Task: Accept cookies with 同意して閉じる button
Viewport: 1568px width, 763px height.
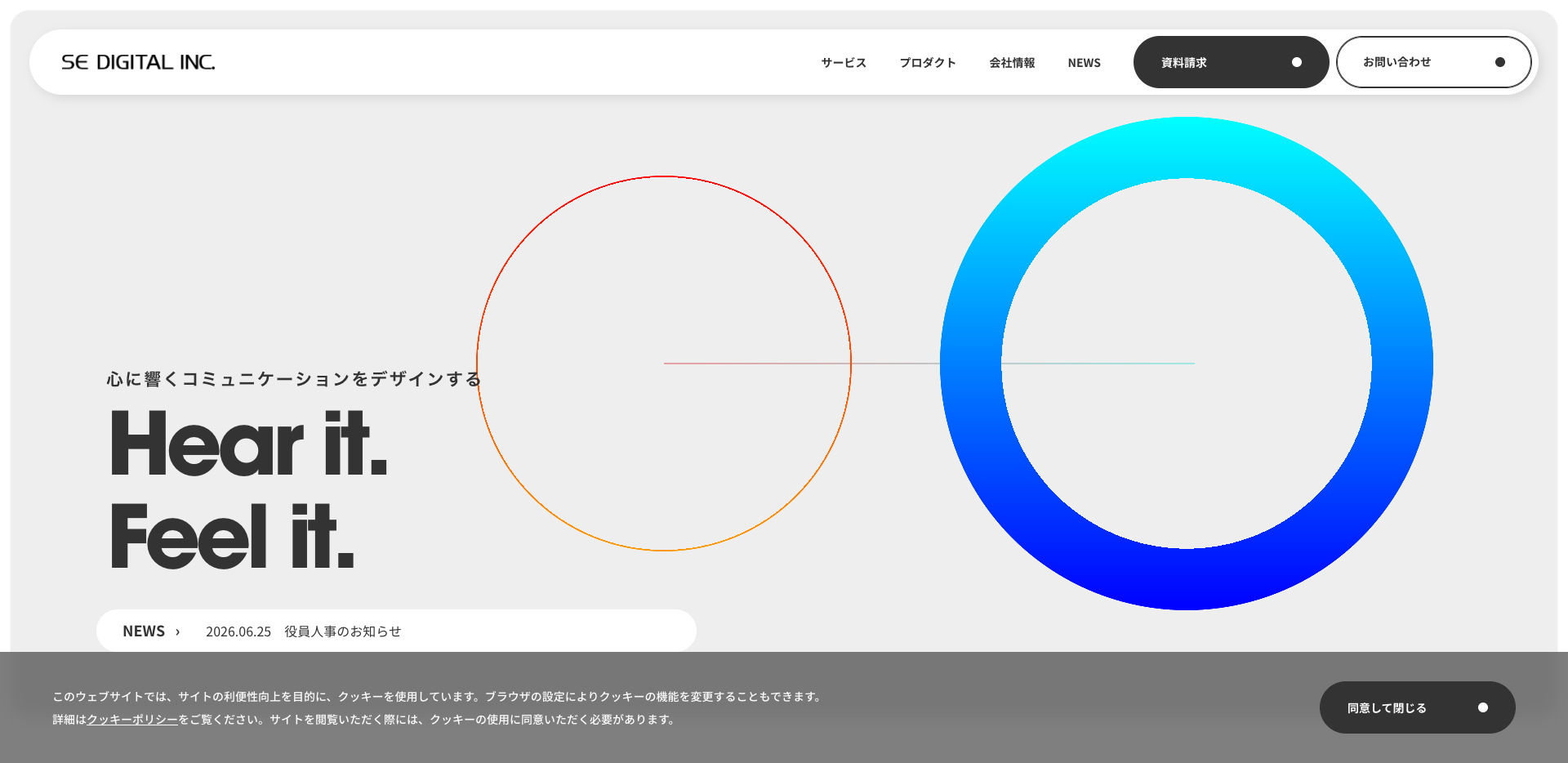Action: coord(1417,707)
